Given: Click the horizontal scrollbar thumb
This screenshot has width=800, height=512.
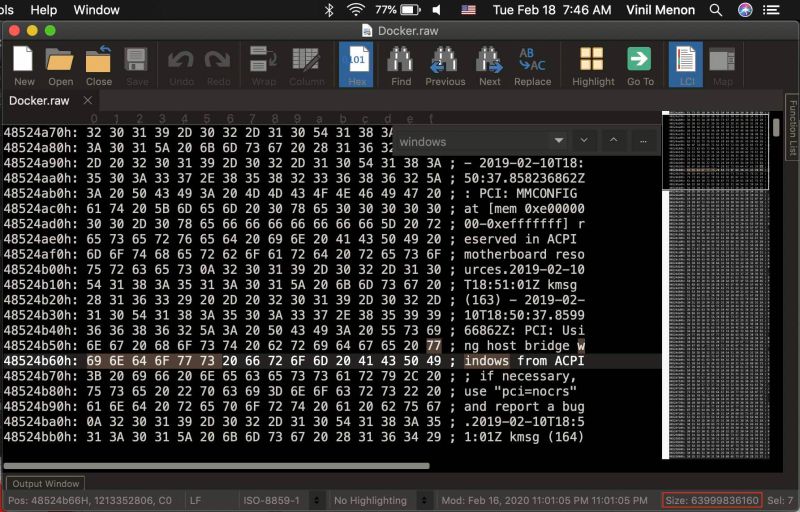Looking at the screenshot, I should pyautogui.click(x=216, y=466).
